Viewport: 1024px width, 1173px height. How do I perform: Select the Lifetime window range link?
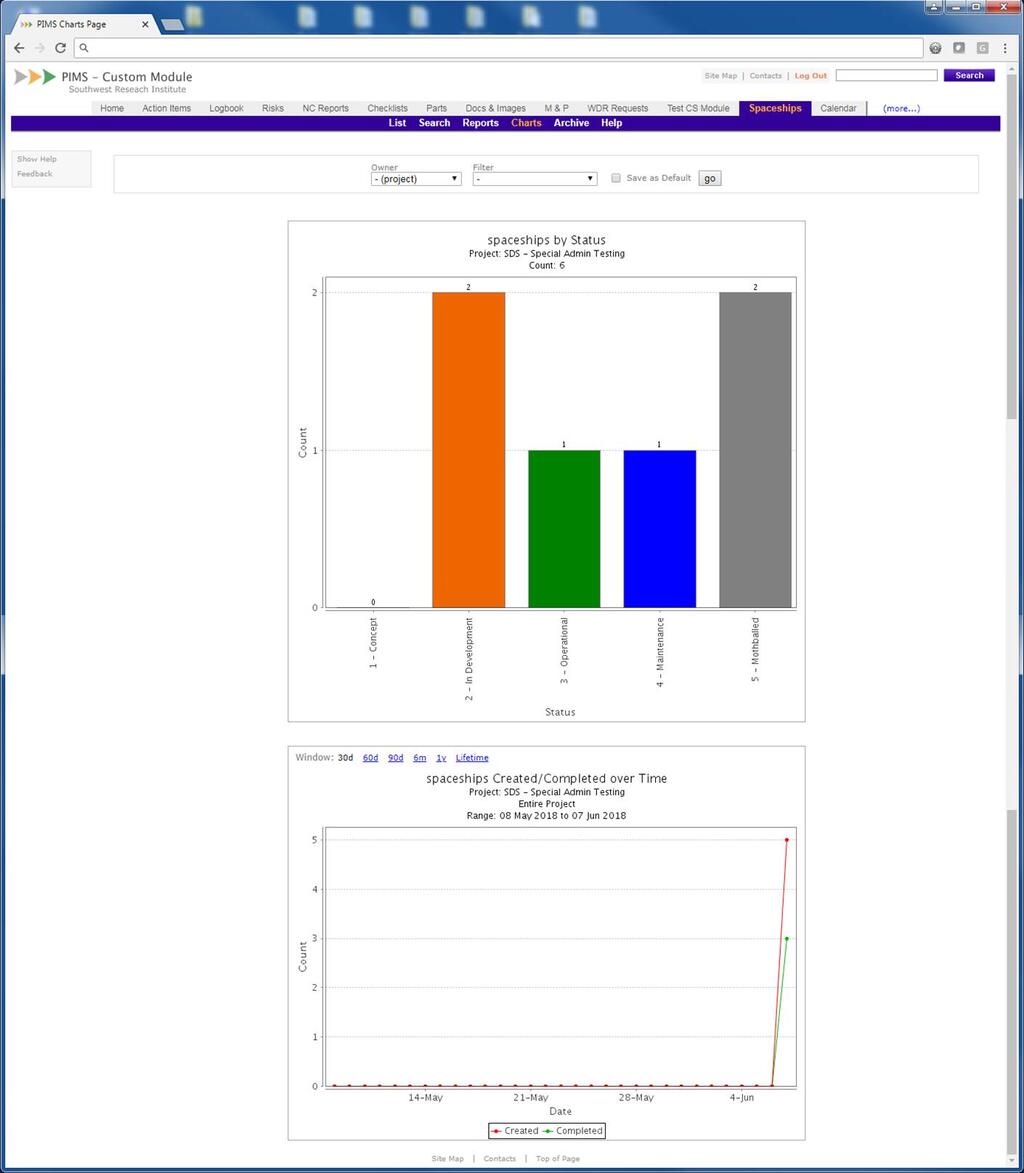click(x=471, y=757)
